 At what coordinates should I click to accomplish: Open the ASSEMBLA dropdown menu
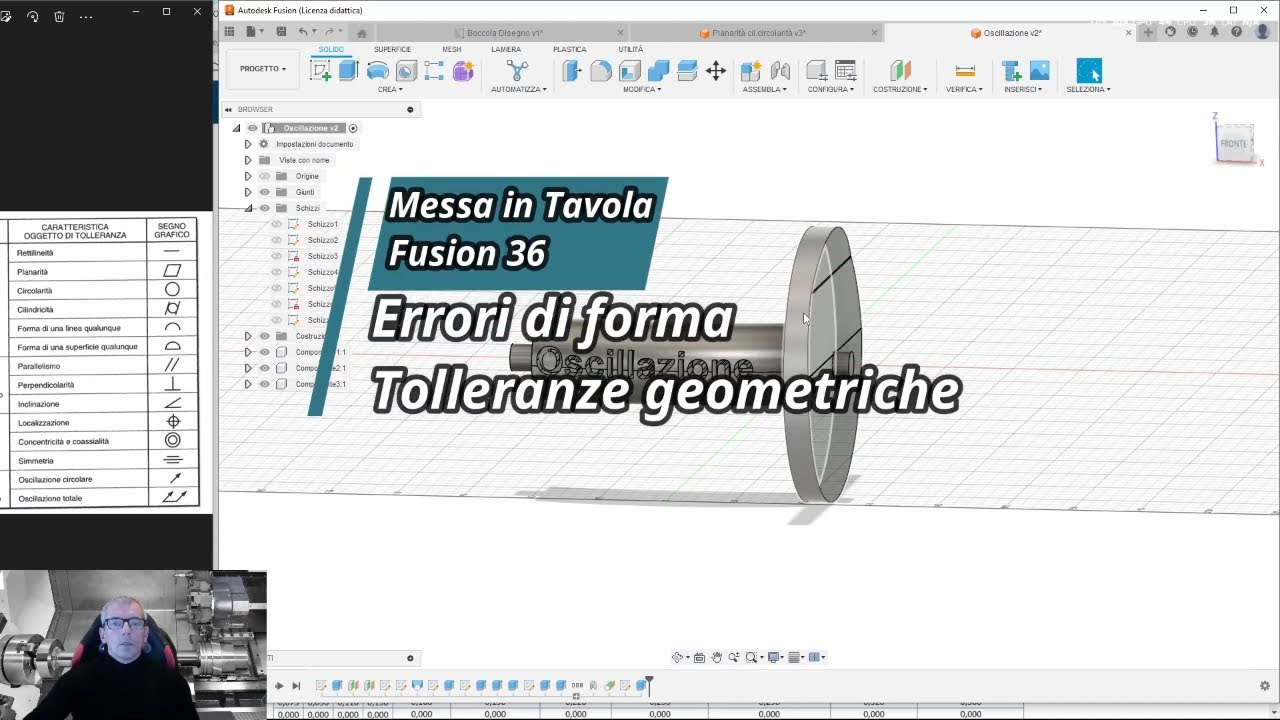click(764, 89)
